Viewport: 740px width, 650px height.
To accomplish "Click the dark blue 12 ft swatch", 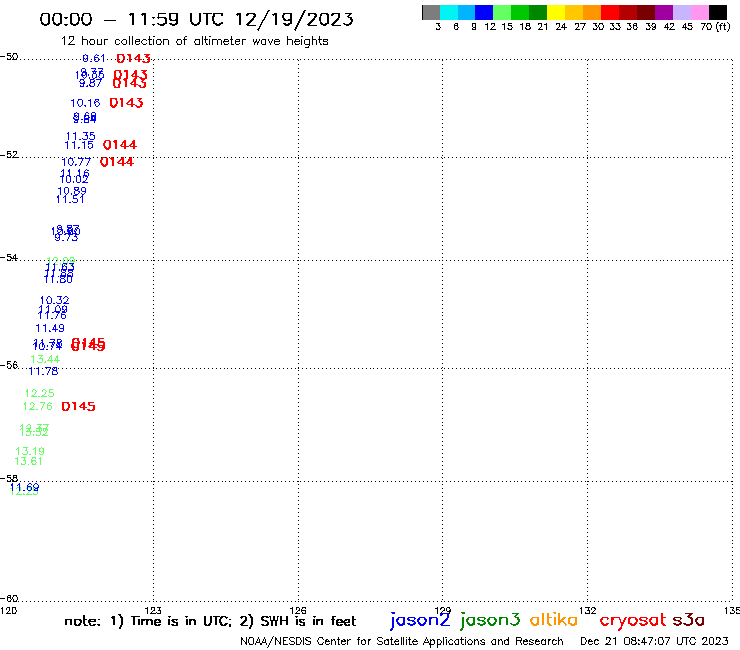I will [x=484, y=12].
